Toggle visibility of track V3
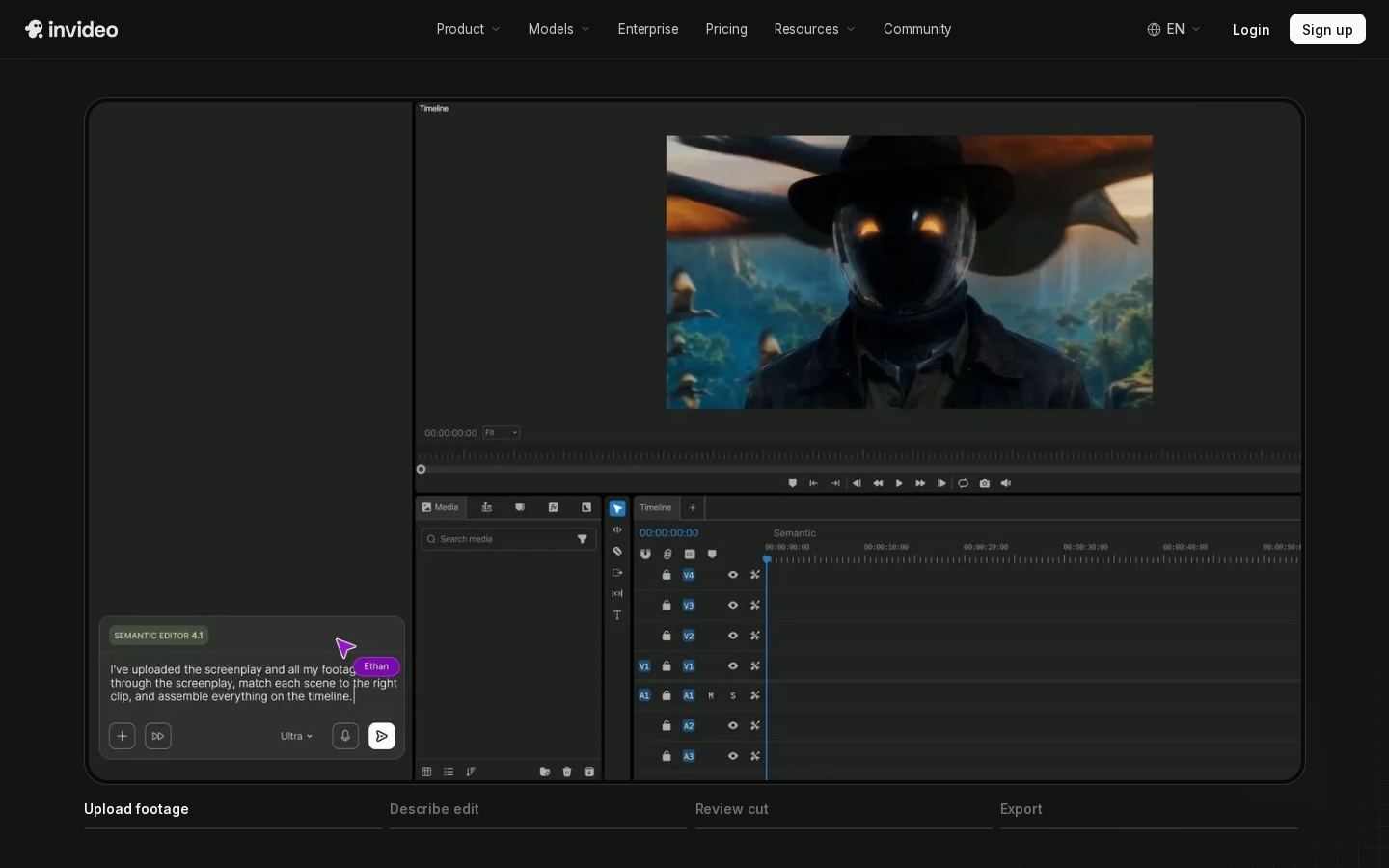The width and height of the screenshot is (1389, 868). click(733, 606)
